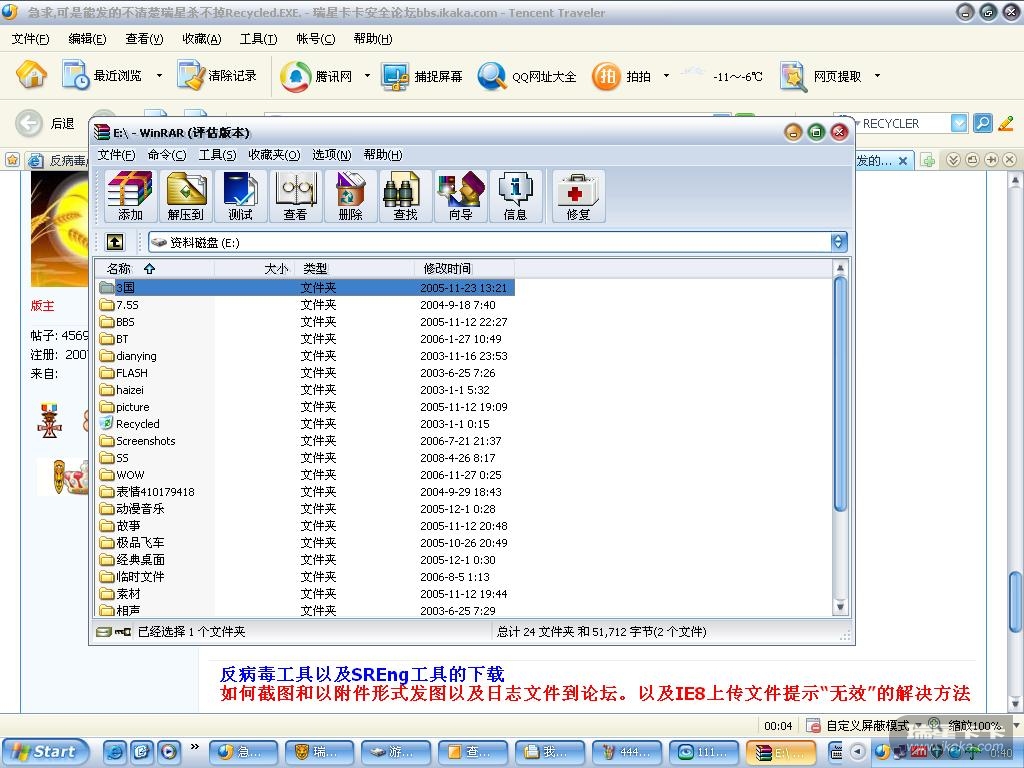Click the Info (信息) toolbar icon
The image size is (1024, 768).
coord(515,195)
